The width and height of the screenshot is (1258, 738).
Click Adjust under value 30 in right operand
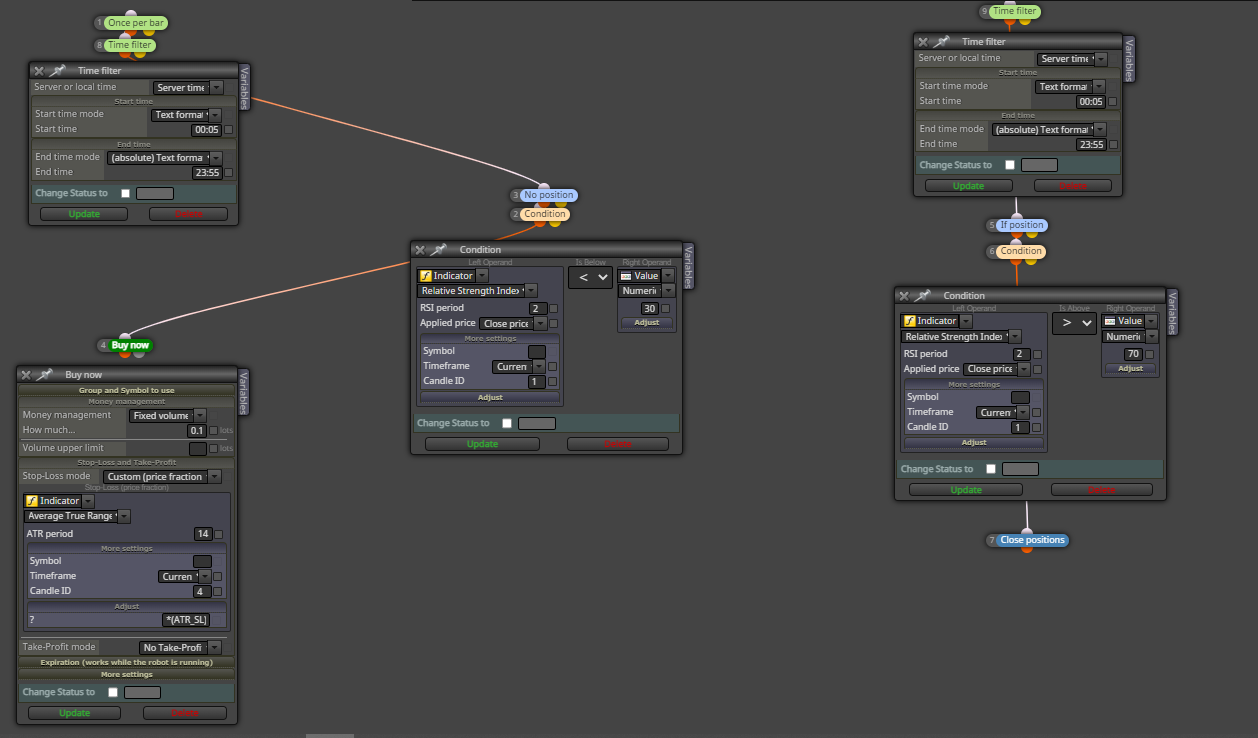647,323
